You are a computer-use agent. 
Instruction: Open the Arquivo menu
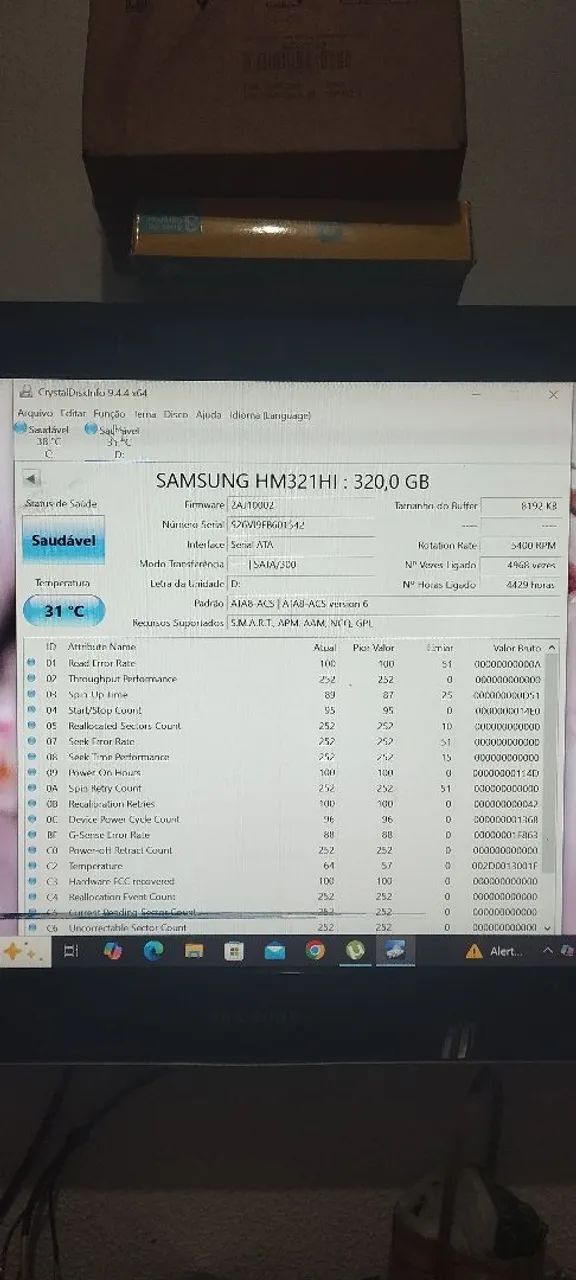point(35,414)
